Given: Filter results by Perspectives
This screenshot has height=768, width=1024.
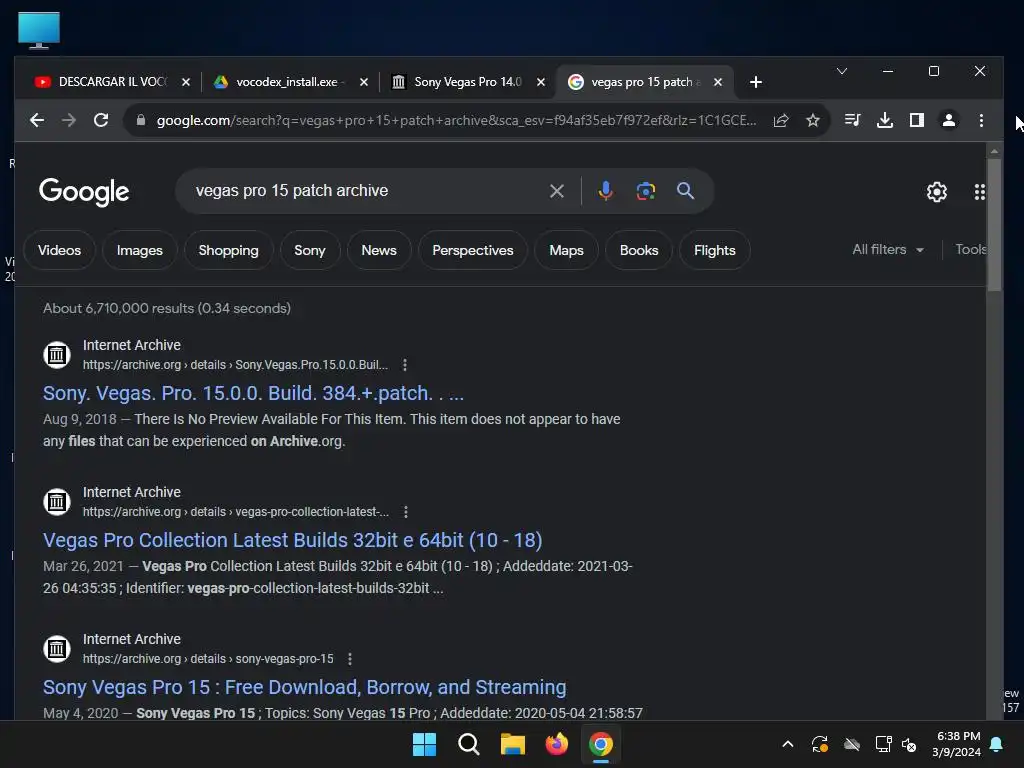Looking at the screenshot, I should 473,250.
